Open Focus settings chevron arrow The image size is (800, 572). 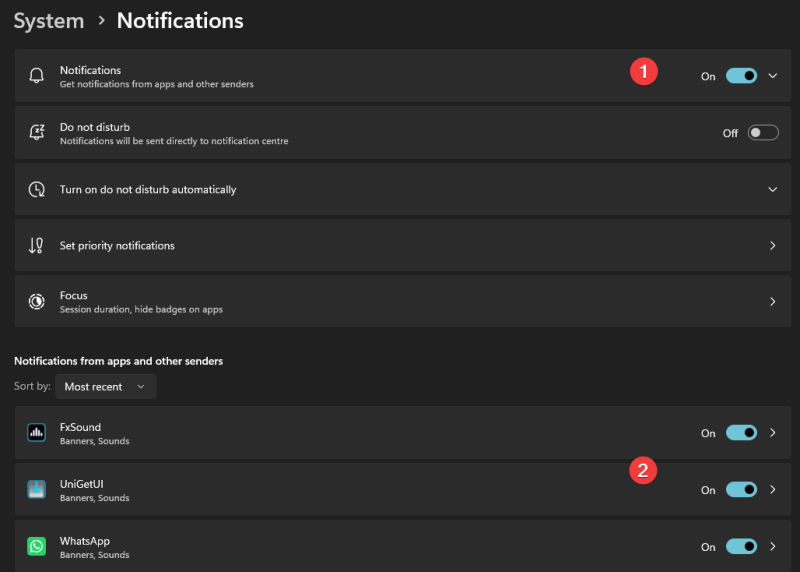[x=772, y=301]
